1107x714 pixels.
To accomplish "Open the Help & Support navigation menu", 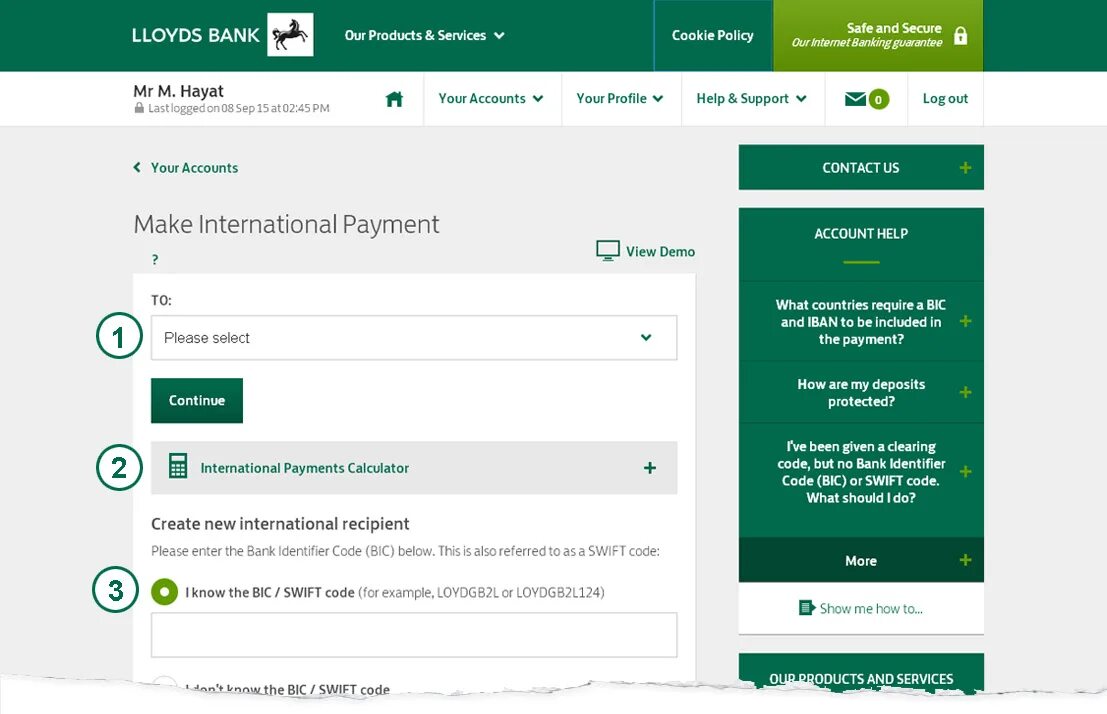I will 751,99.
